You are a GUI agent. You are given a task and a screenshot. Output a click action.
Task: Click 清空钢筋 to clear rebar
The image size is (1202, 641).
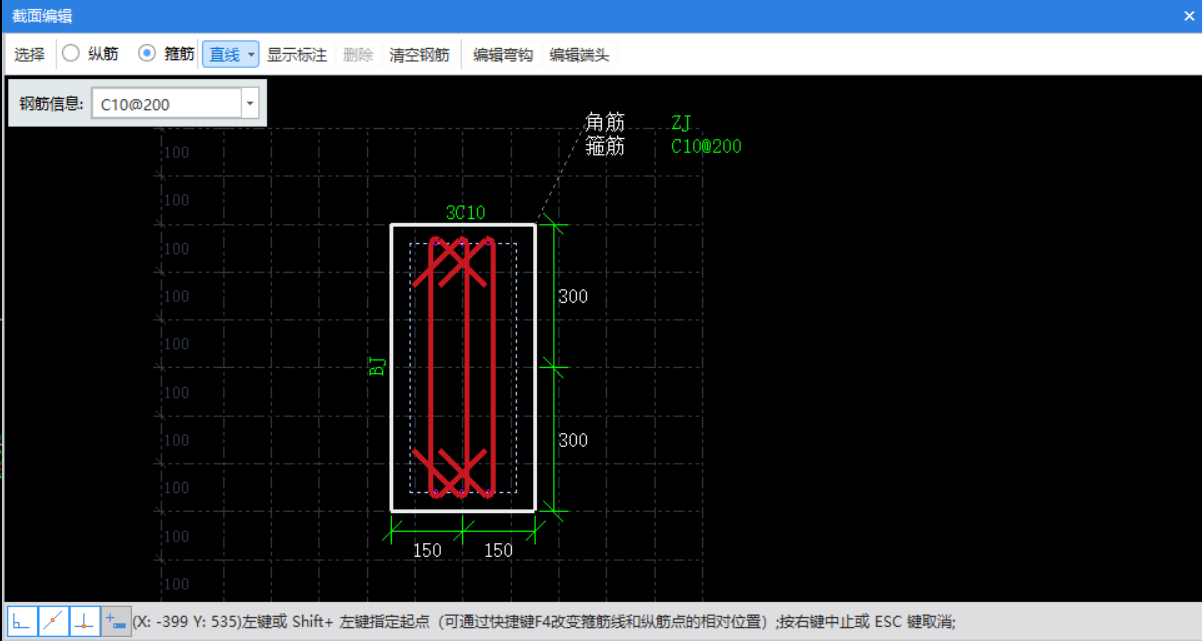[x=419, y=54]
